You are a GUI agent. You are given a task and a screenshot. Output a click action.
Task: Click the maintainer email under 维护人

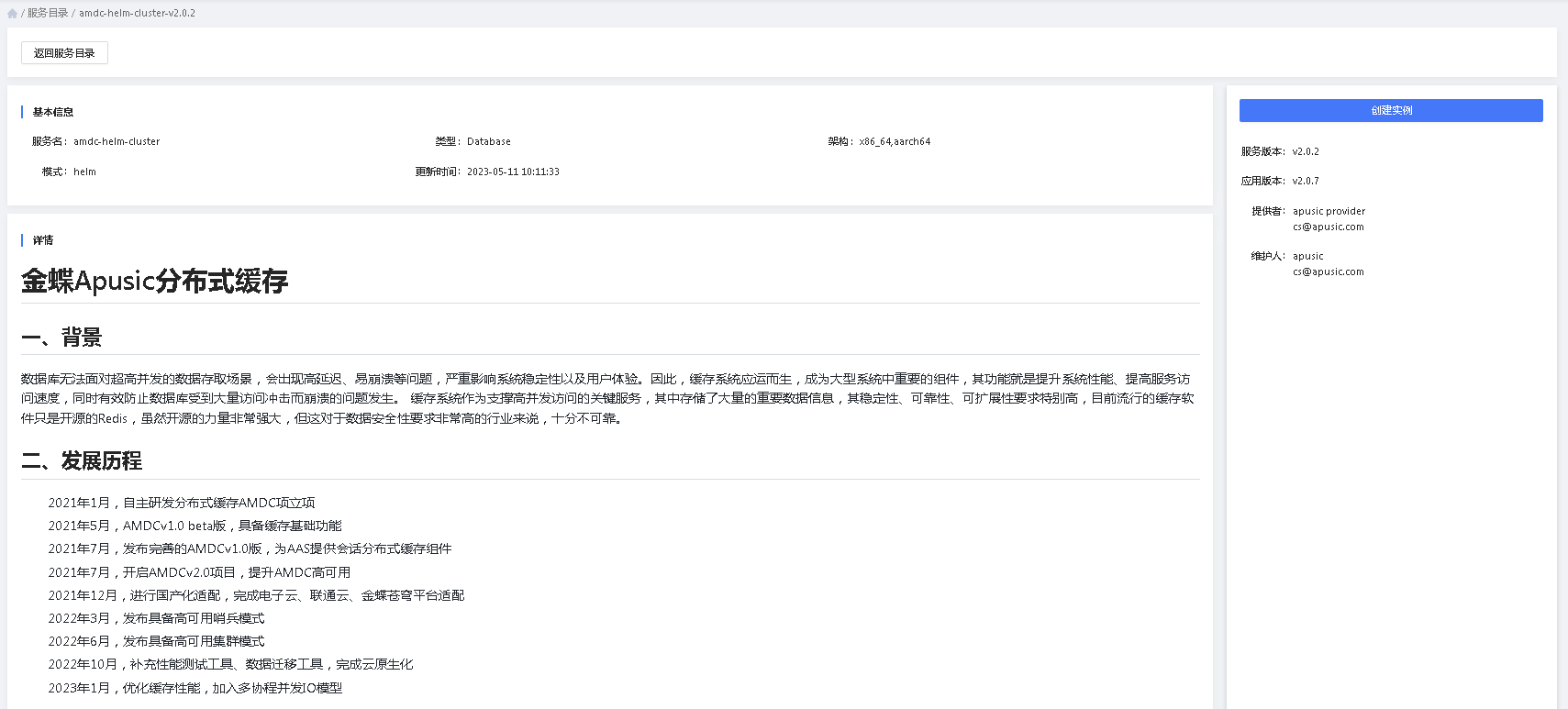click(x=1328, y=272)
